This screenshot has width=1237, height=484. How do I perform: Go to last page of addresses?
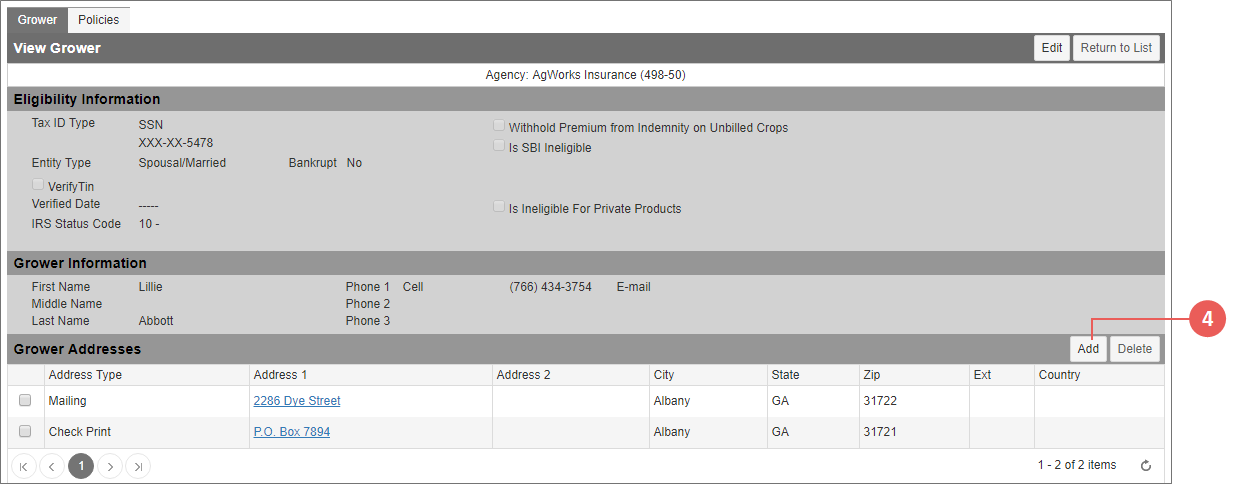138,466
